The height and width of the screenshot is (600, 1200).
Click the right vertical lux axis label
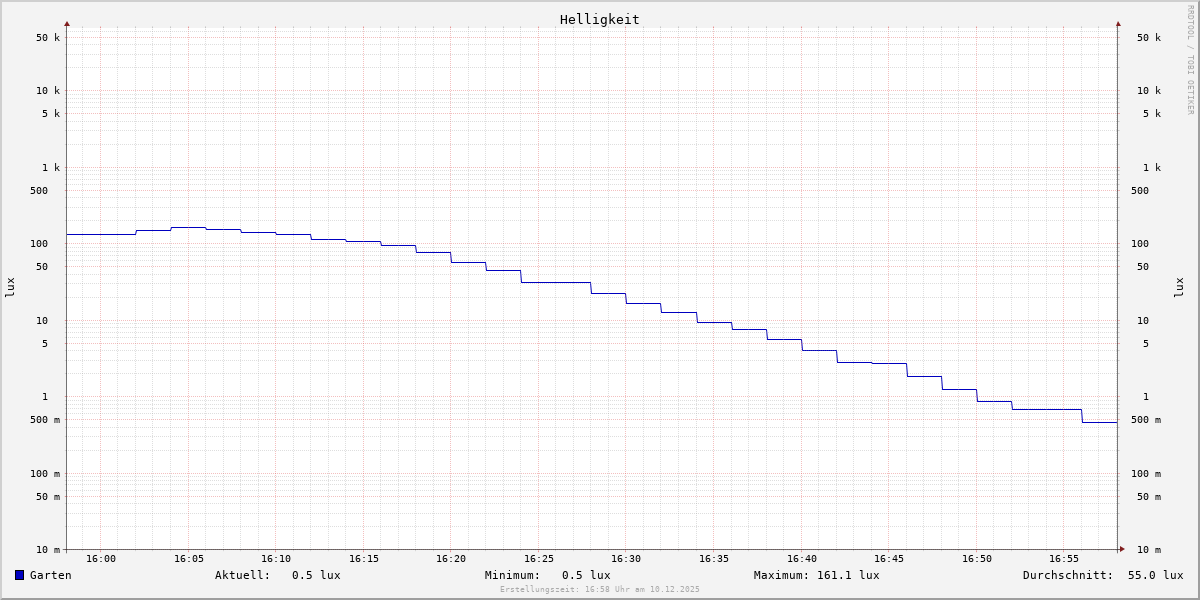[x=1179, y=287]
